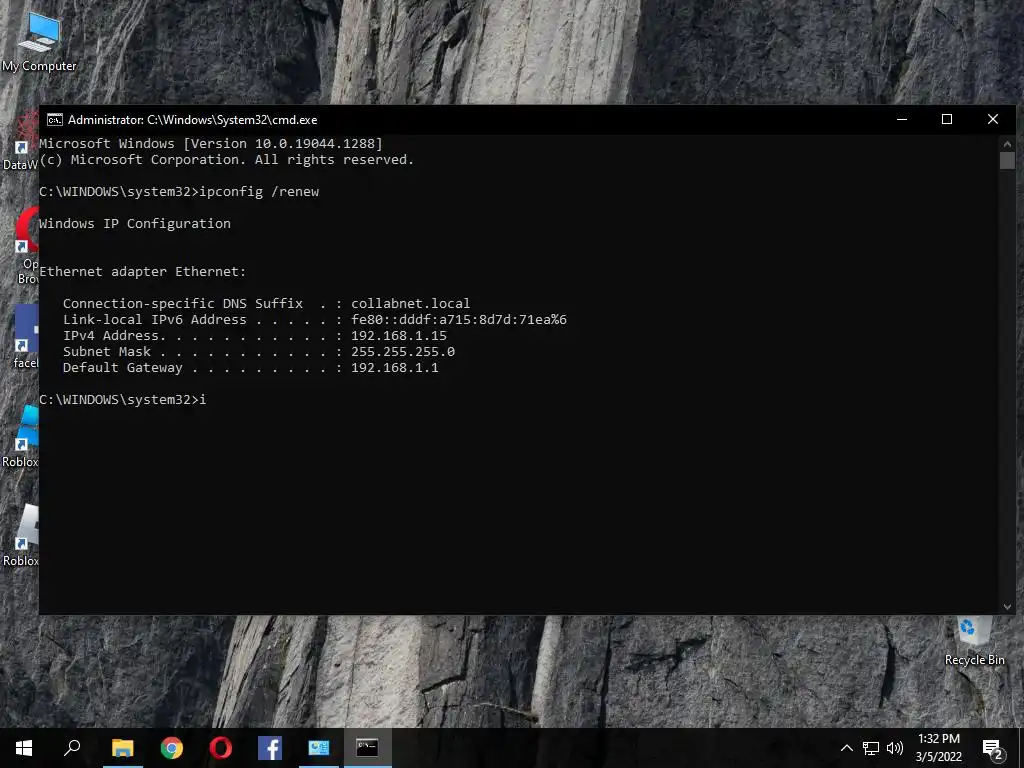Open the blue Roblox desktop shortcut
The width and height of the screenshot is (1024, 768).
(x=20, y=436)
